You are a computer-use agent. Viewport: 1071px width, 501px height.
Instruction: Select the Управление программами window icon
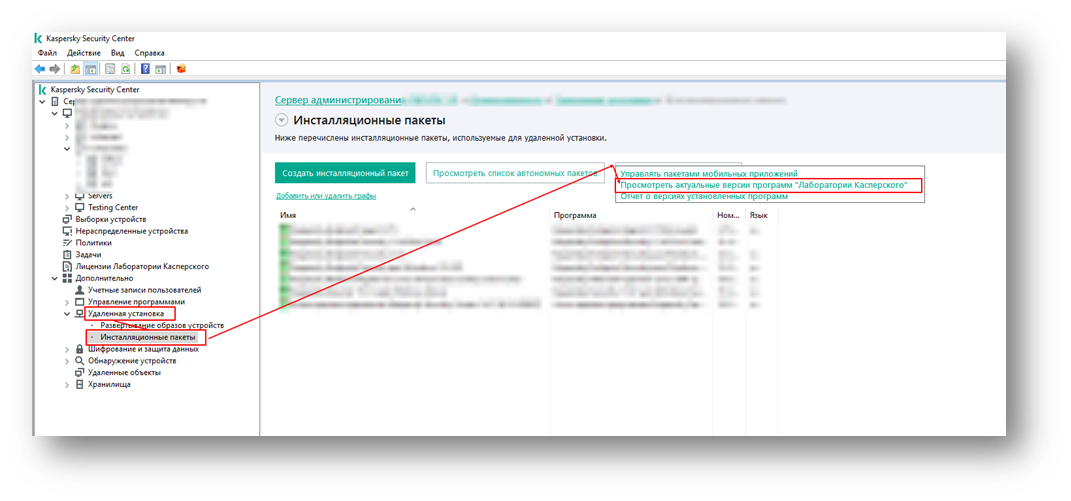tap(79, 301)
